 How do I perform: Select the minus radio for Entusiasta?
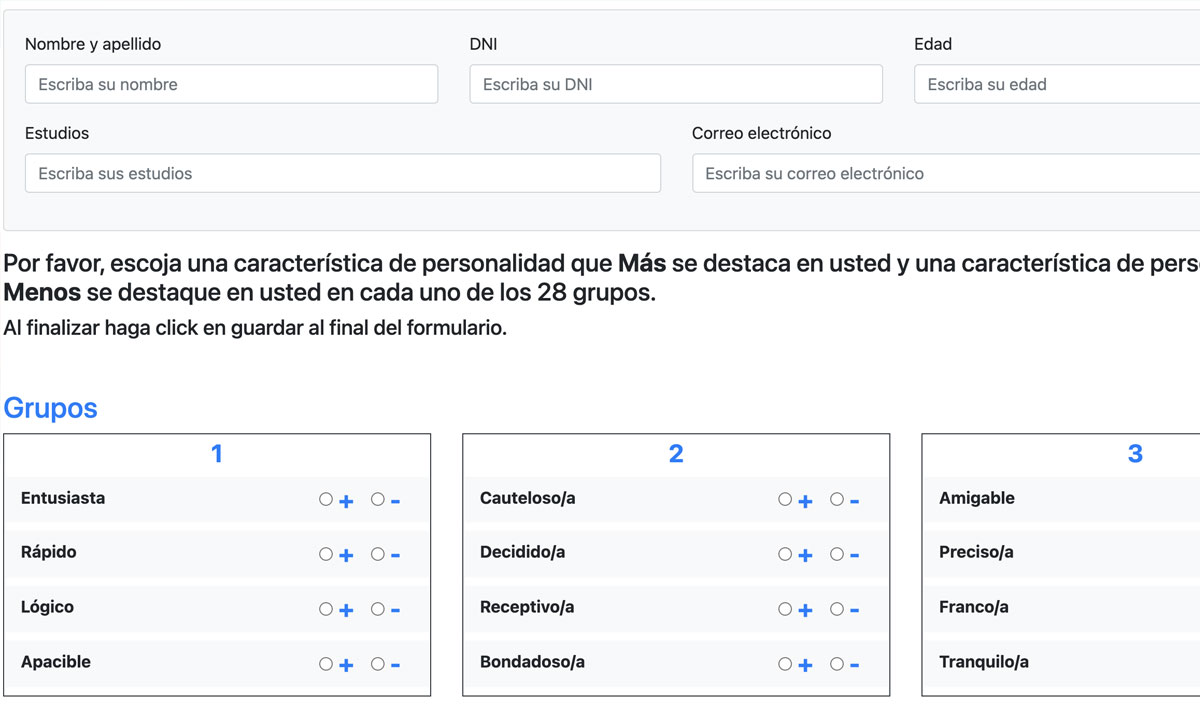coord(377,499)
